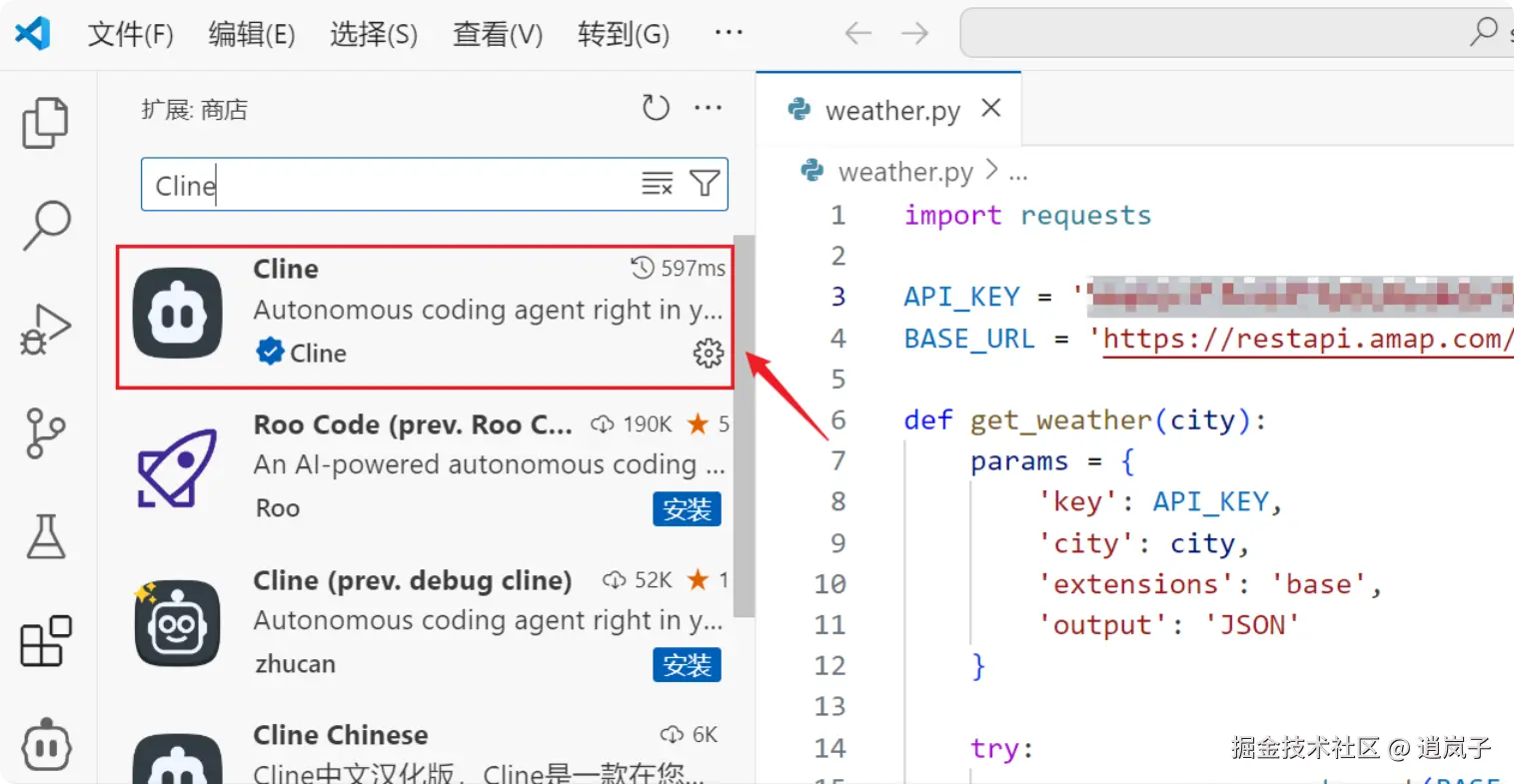The height and width of the screenshot is (784, 1514).
Task: Click the Python file icon on weather.py tab
Action: point(799,108)
